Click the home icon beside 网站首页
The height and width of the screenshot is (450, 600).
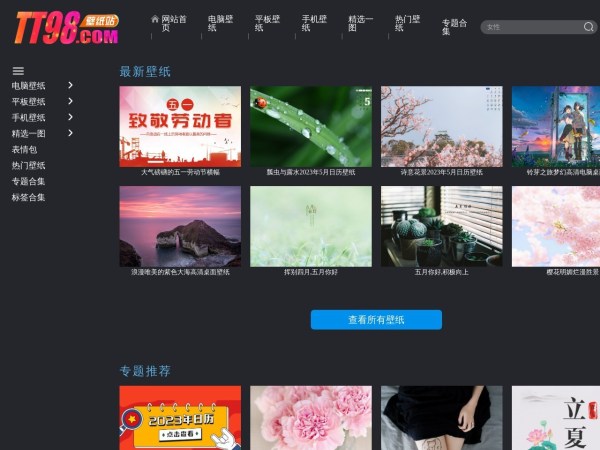155,19
